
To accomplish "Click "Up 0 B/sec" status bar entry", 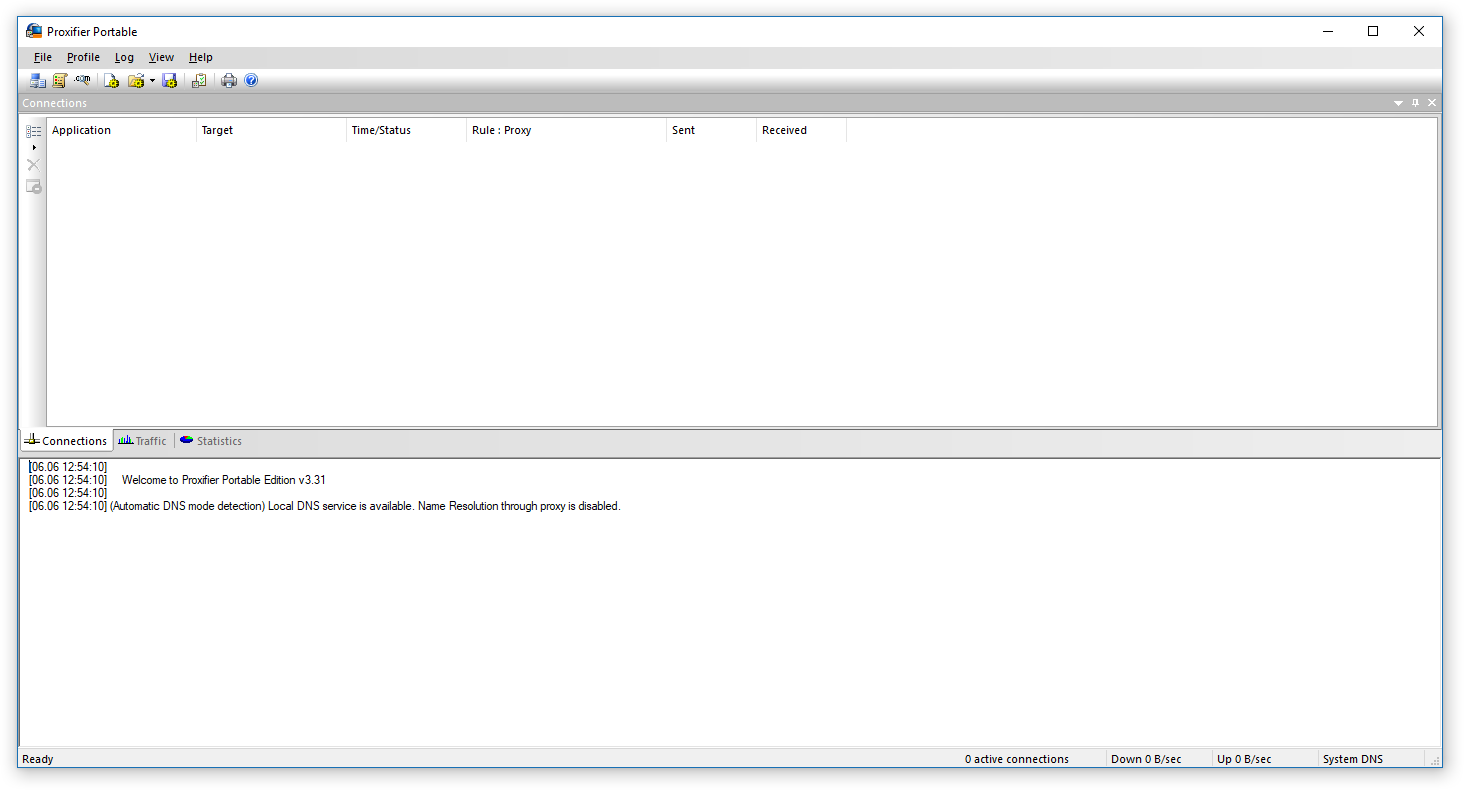I will (x=1244, y=759).
